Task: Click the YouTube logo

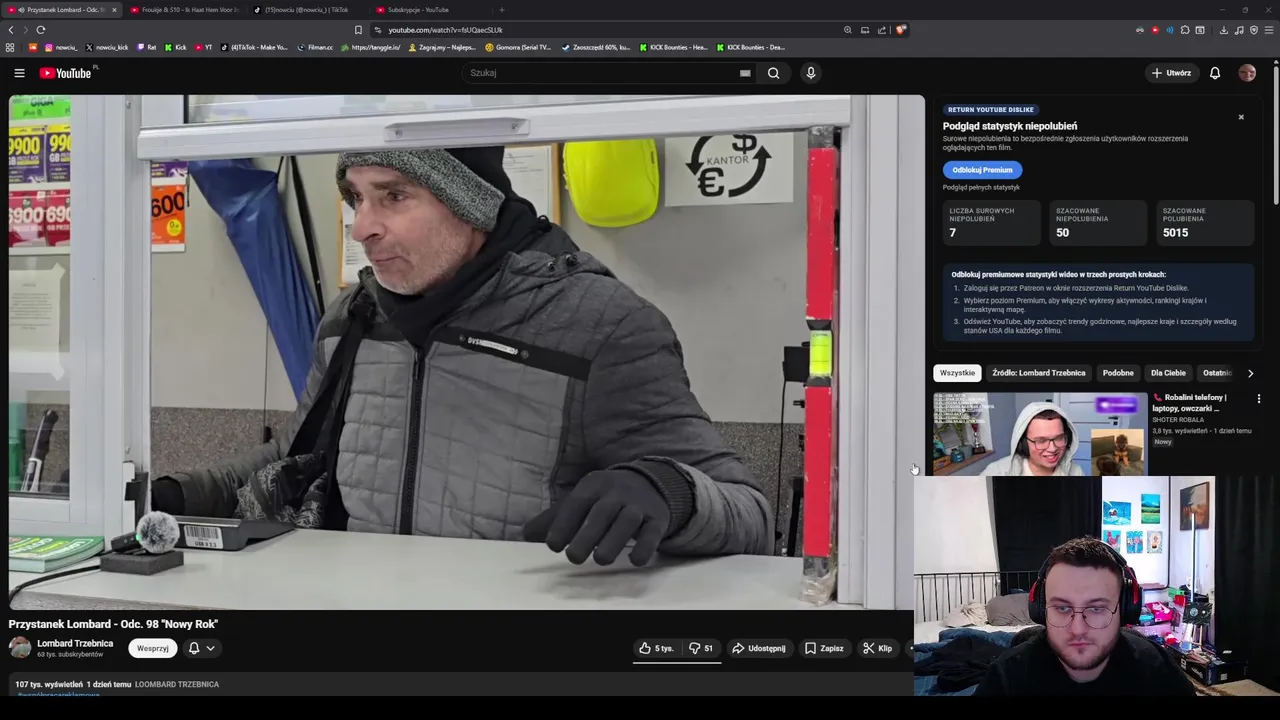Action: (66, 73)
